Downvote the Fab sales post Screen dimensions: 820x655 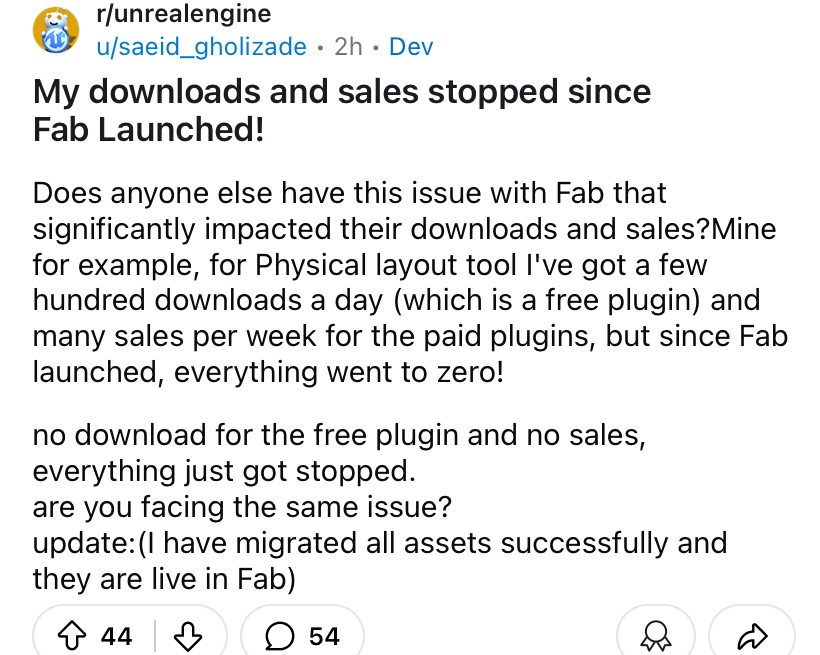coord(187,636)
